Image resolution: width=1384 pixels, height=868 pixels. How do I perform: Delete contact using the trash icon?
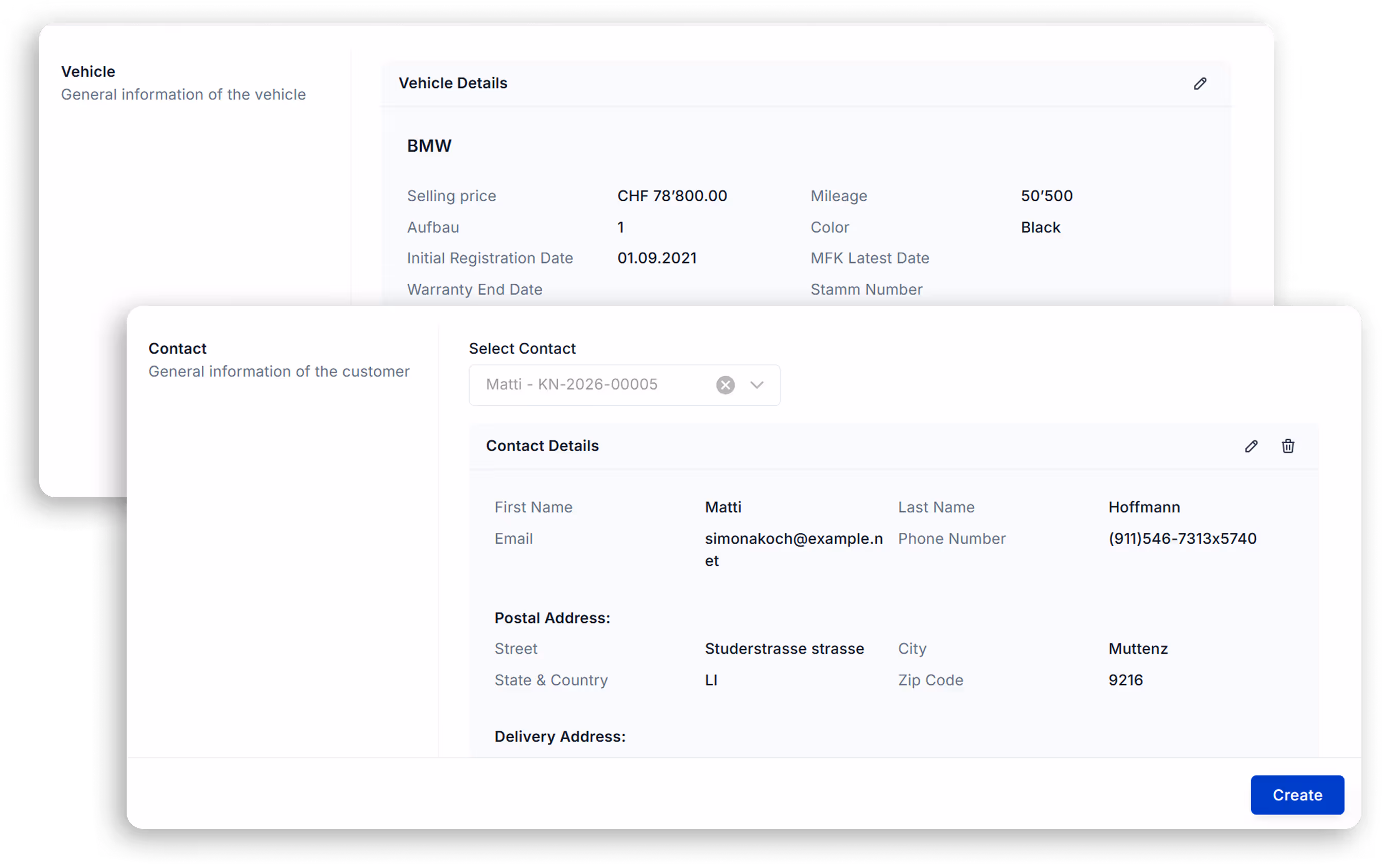tap(1288, 446)
